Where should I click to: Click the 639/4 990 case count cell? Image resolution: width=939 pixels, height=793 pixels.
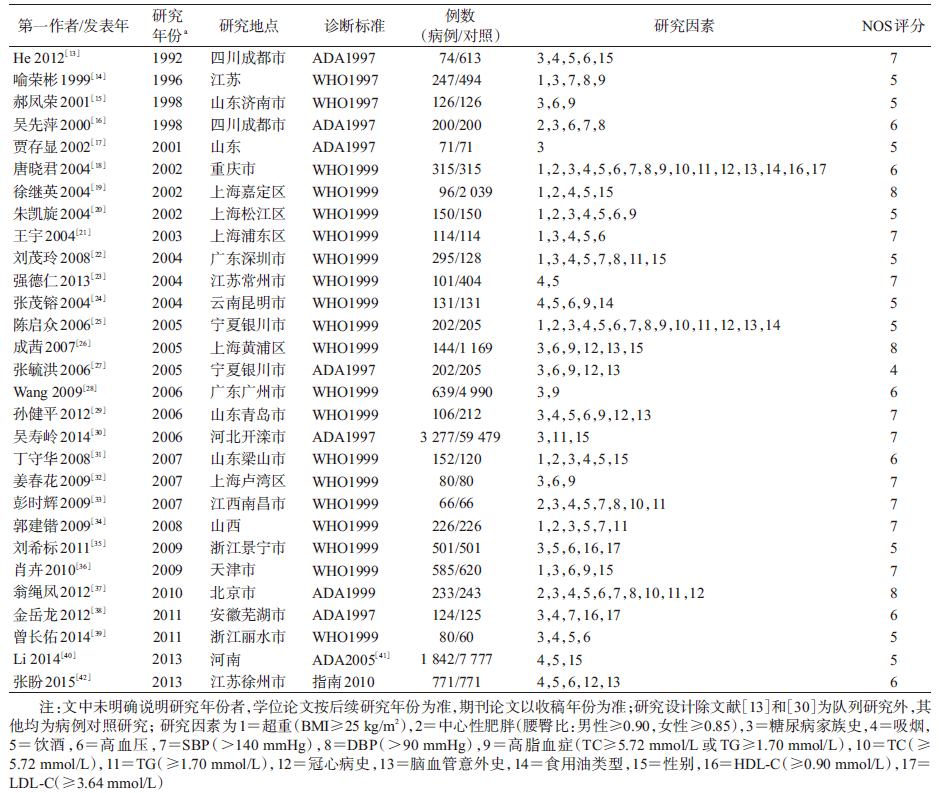pos(460,393)
